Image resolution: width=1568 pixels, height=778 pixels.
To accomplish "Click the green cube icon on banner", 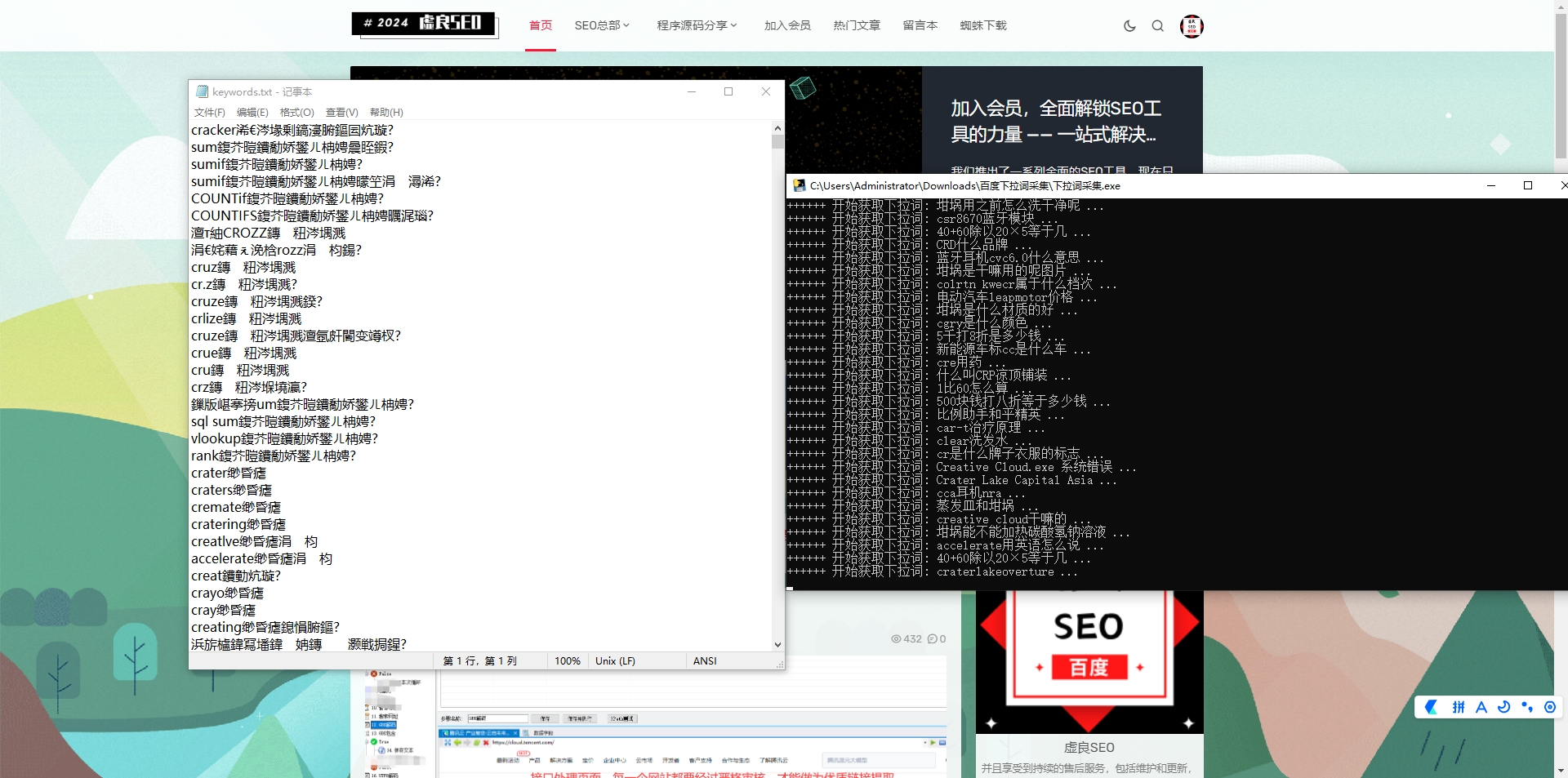I will coord(803,87).
